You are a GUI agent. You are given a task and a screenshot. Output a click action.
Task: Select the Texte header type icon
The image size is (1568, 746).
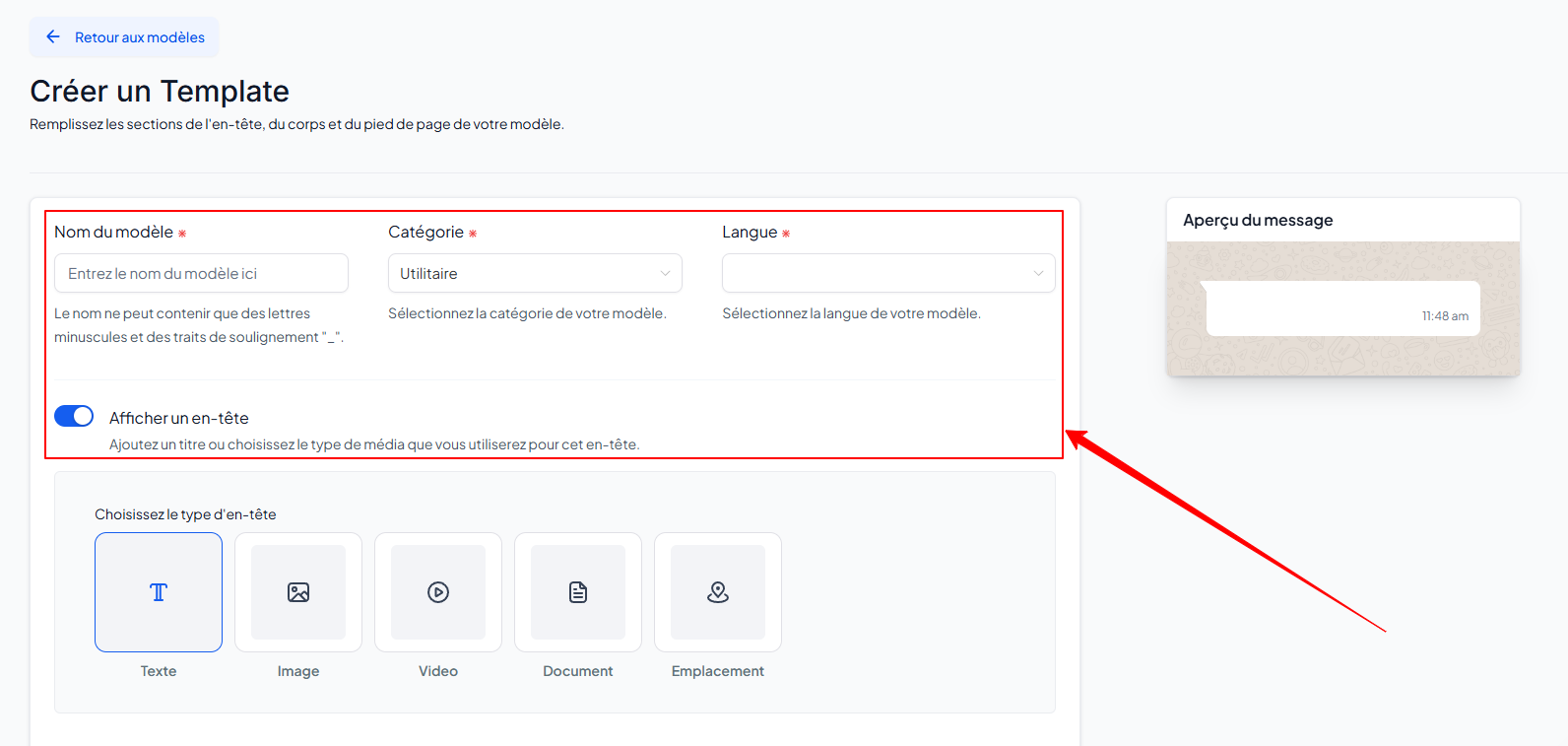coord(159,592)
